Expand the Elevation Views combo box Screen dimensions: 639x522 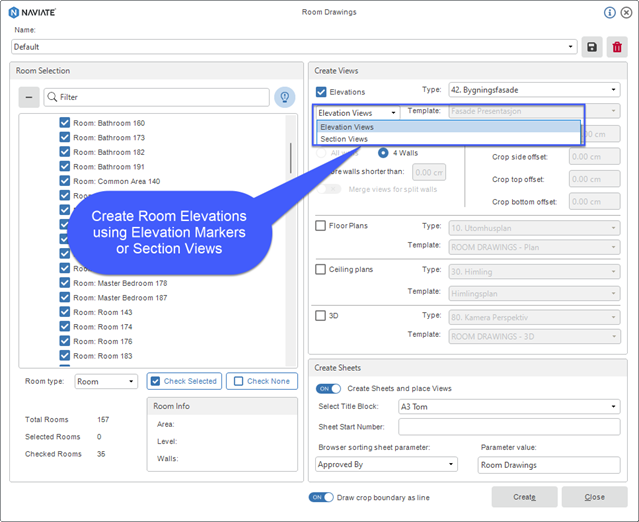(357, 113)
